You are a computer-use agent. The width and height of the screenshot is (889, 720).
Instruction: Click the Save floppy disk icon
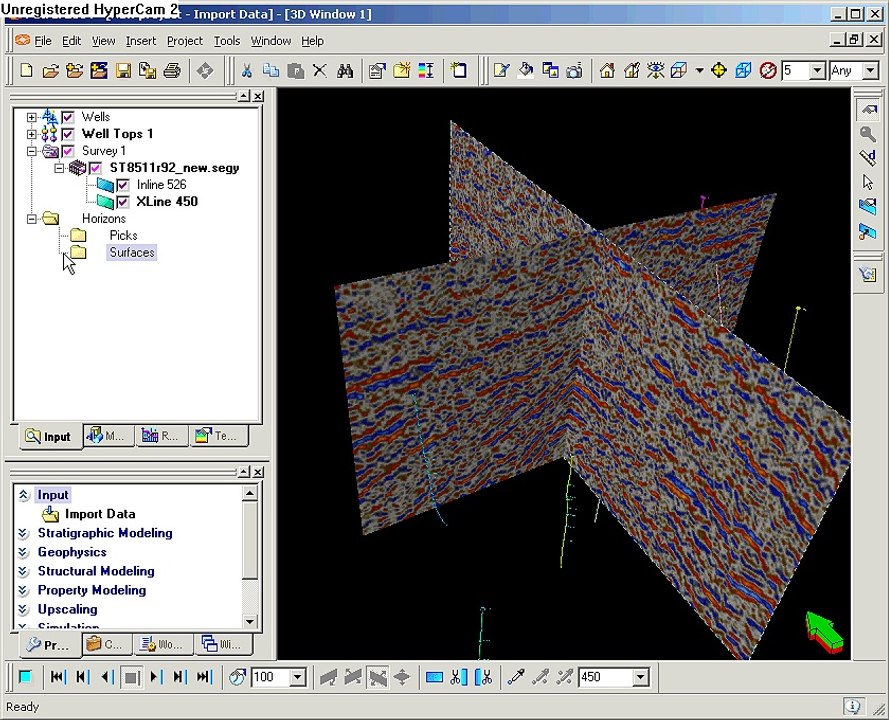coord(123,71)
